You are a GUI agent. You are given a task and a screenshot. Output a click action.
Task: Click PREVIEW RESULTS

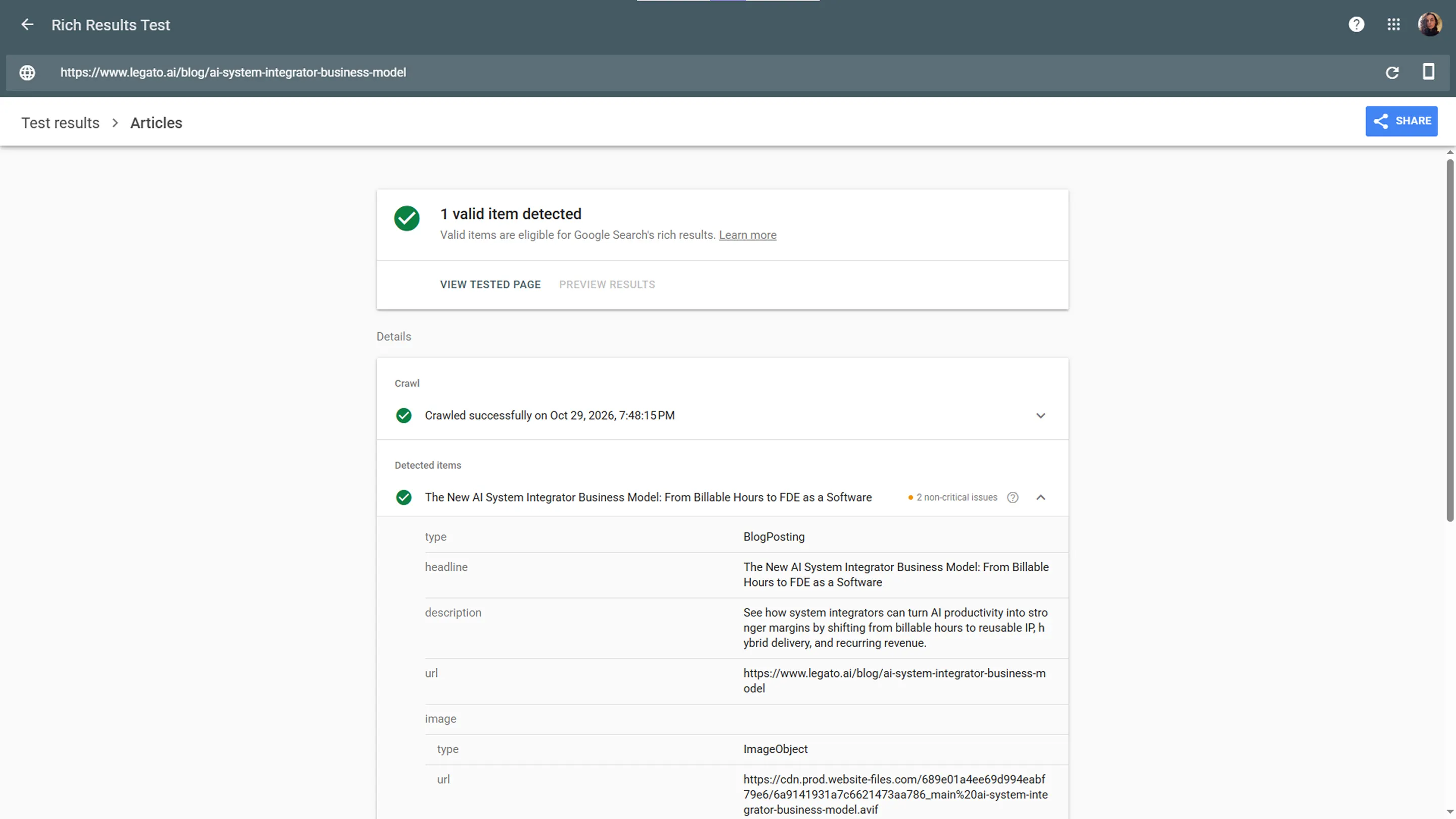tap(607, 284)
